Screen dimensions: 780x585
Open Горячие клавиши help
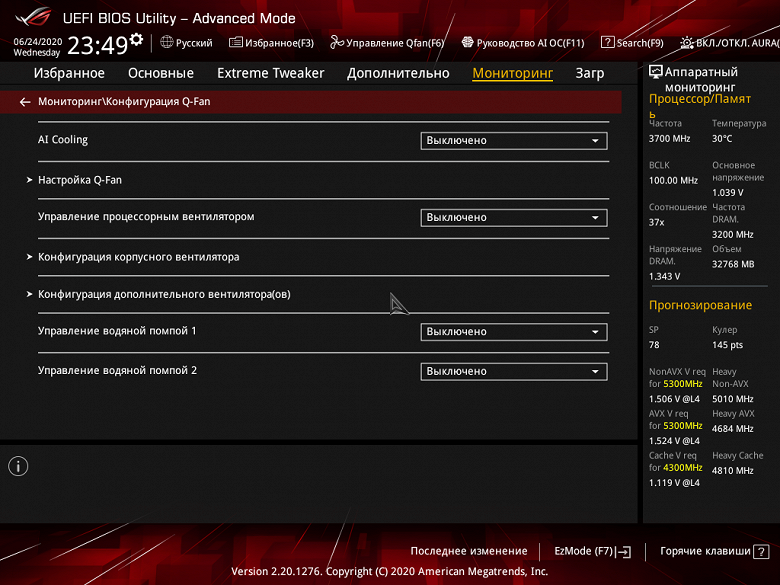pos(705,551)
